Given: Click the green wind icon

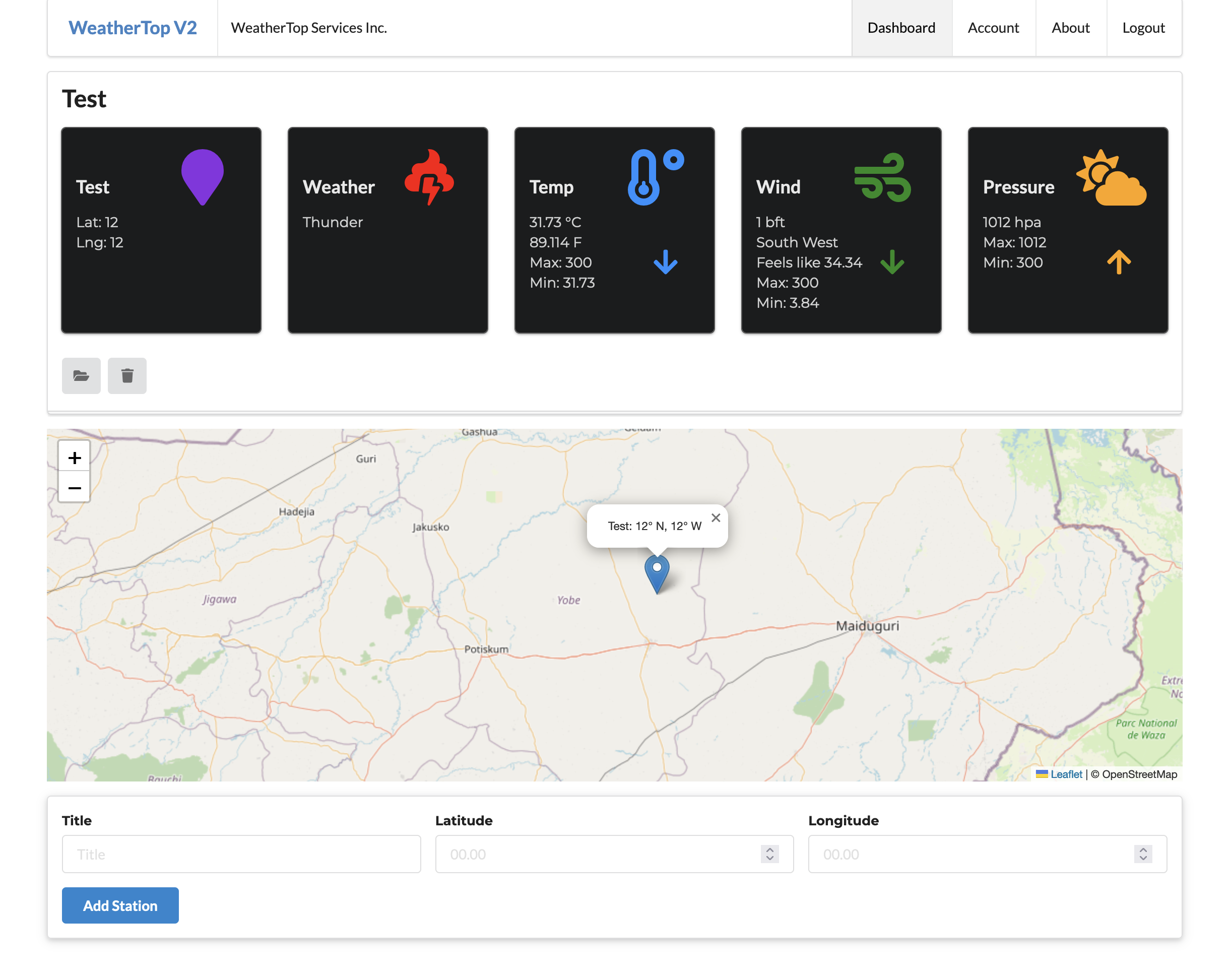Looking at the screenshot, I should pos(882,176).
